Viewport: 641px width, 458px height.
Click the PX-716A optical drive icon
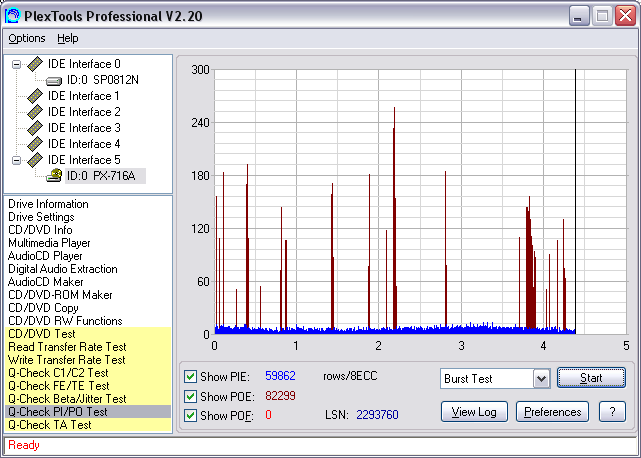[54, 175]
